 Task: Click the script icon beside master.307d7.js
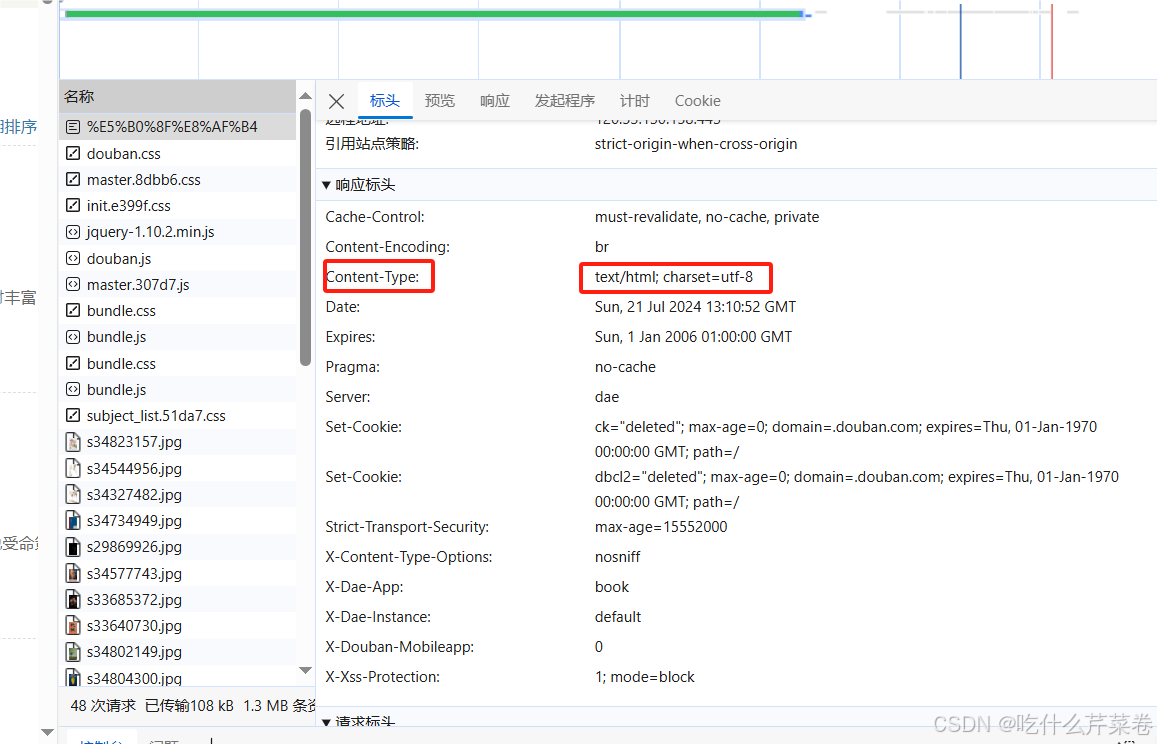pyautogui.click(x=72, y=284)
